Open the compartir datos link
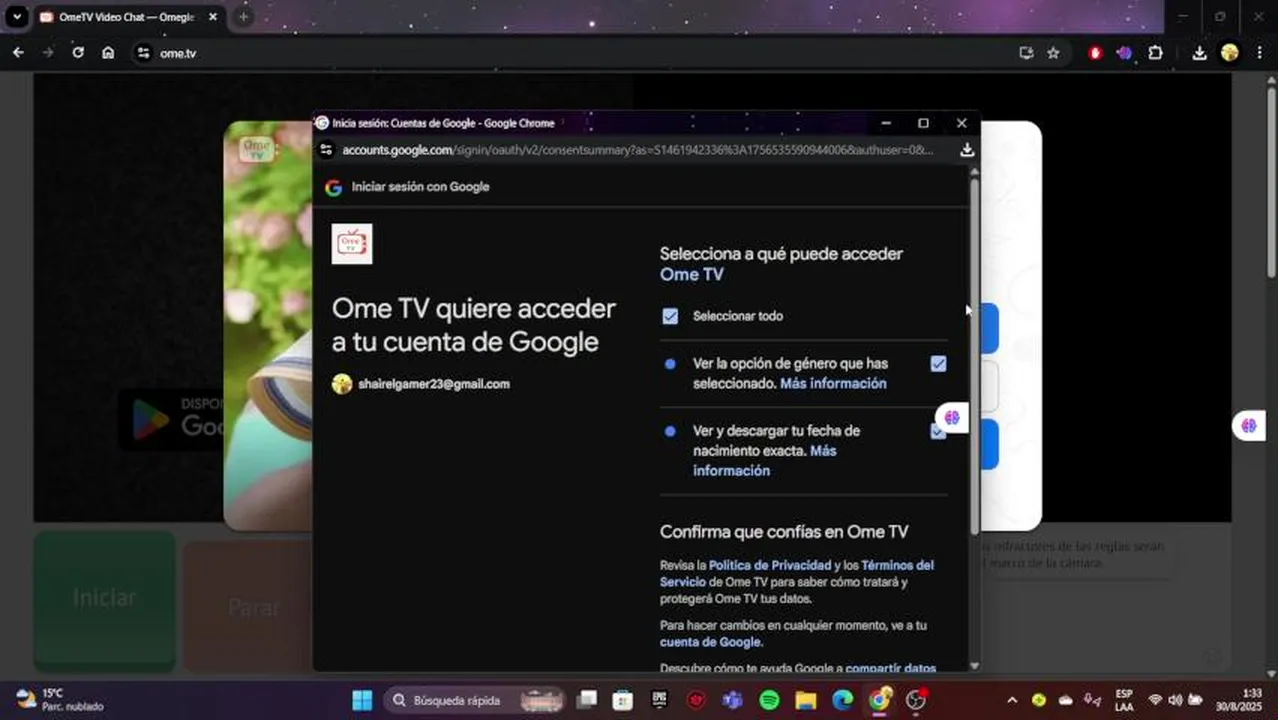Screen dimensions: 1278x720 pyautogui.click(x=891, y=668)
